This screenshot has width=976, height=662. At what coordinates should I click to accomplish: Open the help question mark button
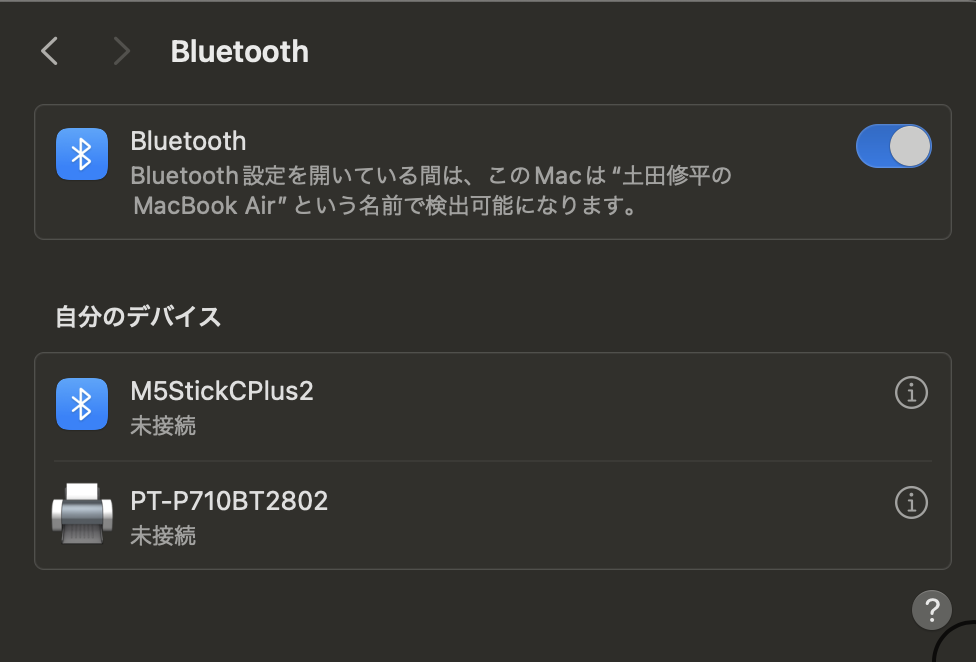point(931,608)
